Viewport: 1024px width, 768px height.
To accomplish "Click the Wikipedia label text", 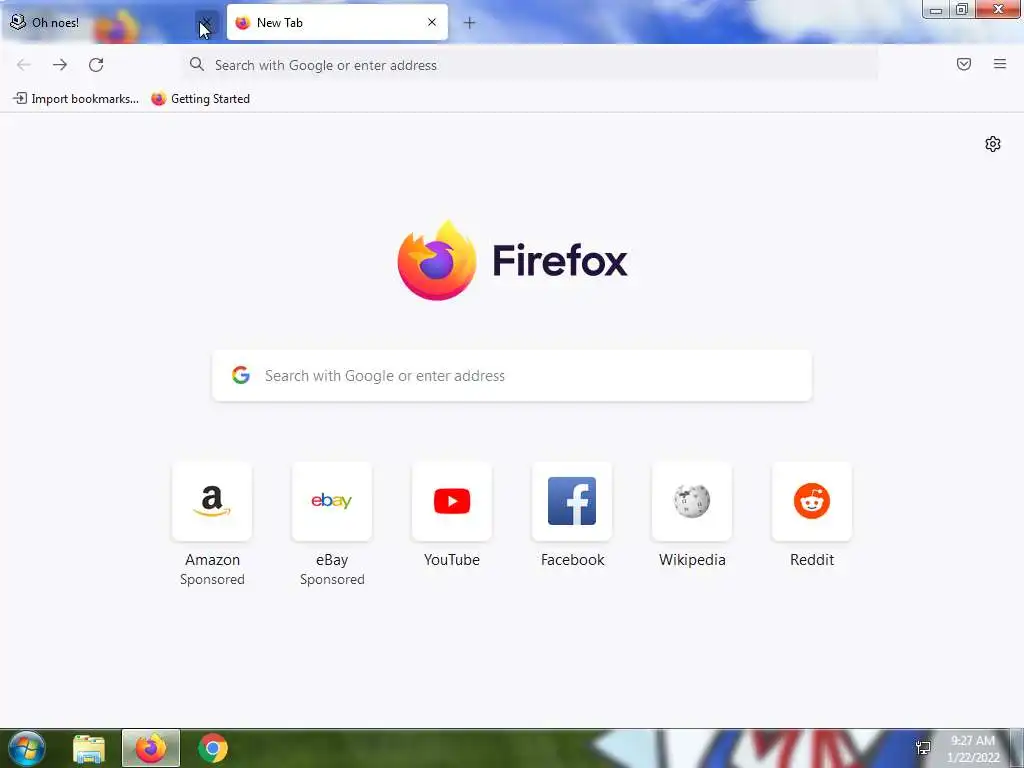I will pyautogui.click(x=692, y=560).
